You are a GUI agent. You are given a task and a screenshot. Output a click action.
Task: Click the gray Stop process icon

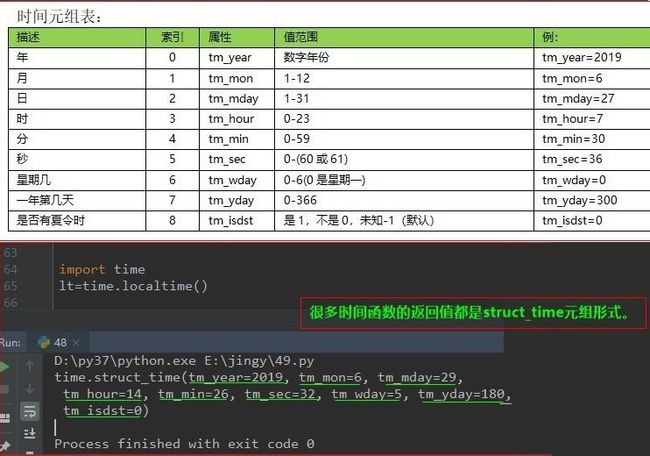coord(4,389)
